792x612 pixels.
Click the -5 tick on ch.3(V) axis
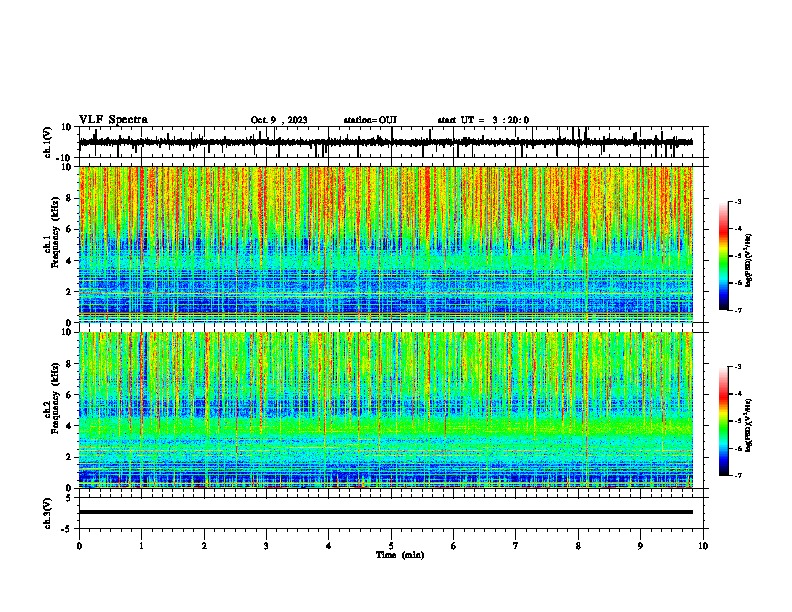pyautogui.click(x=67, y=529)
